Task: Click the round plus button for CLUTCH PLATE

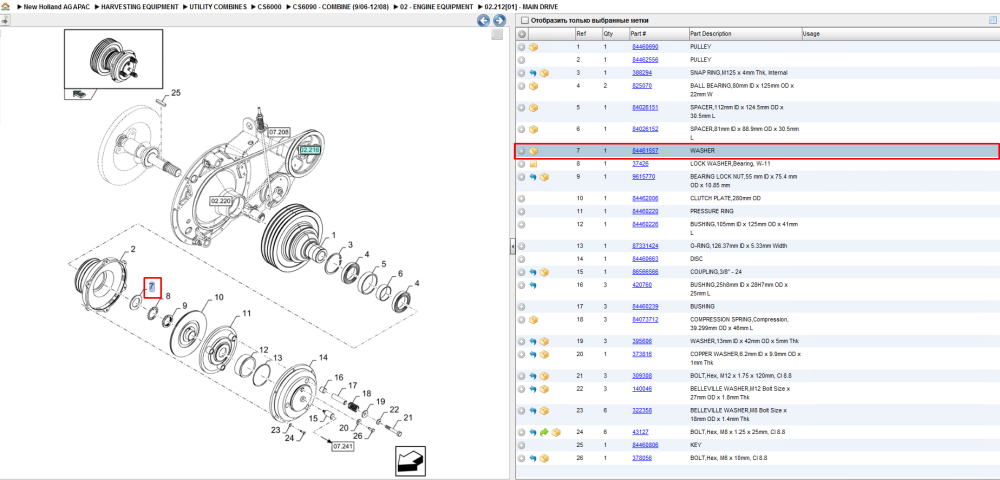Action: point(522,198)
